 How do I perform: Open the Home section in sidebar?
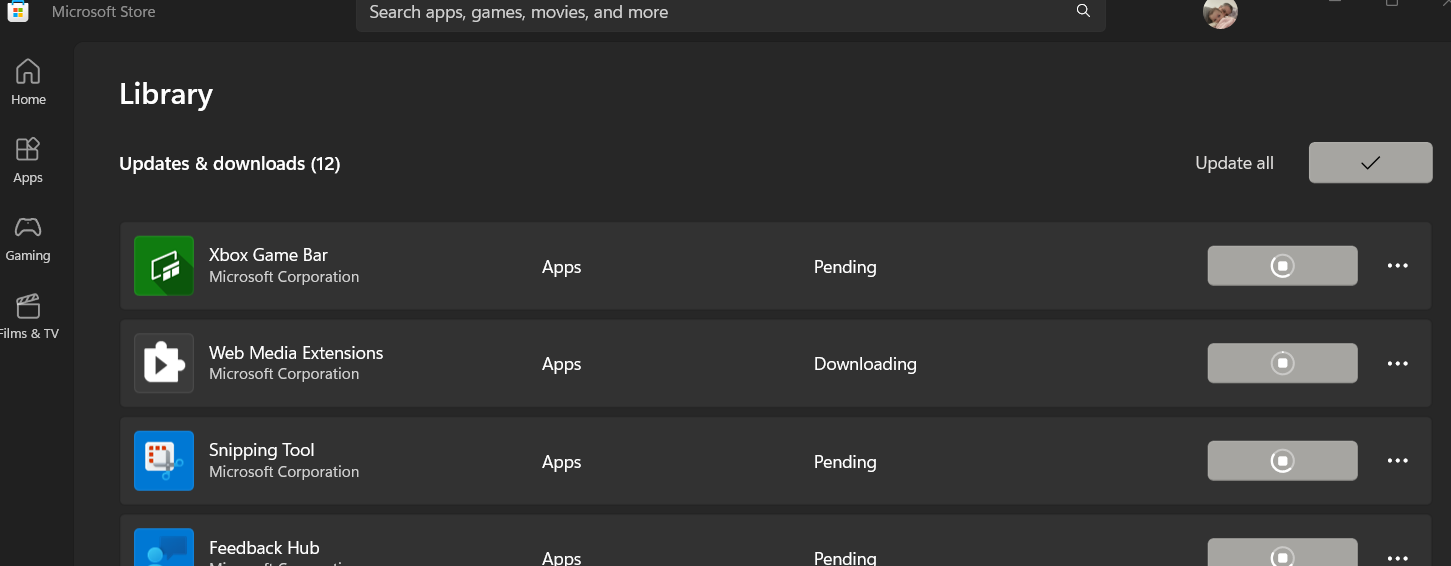(x=28, y=82)
